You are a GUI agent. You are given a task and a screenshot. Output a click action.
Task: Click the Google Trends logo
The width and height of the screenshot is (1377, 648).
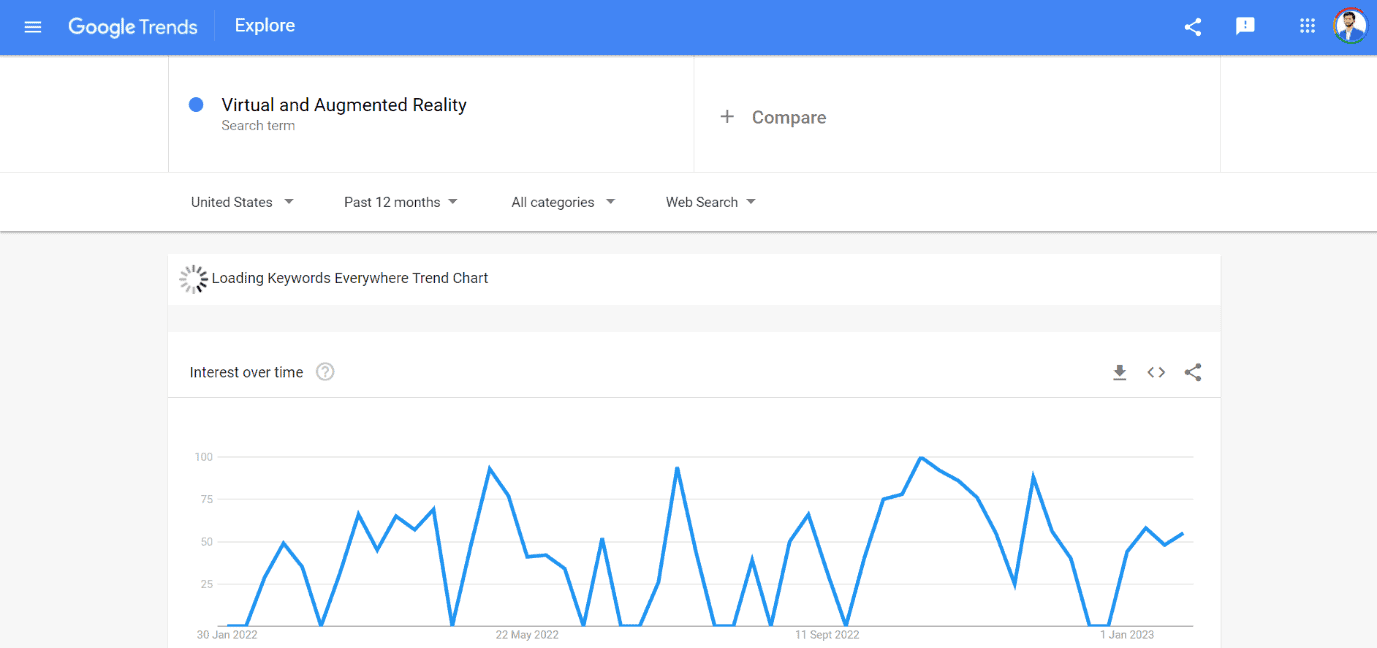133,27
